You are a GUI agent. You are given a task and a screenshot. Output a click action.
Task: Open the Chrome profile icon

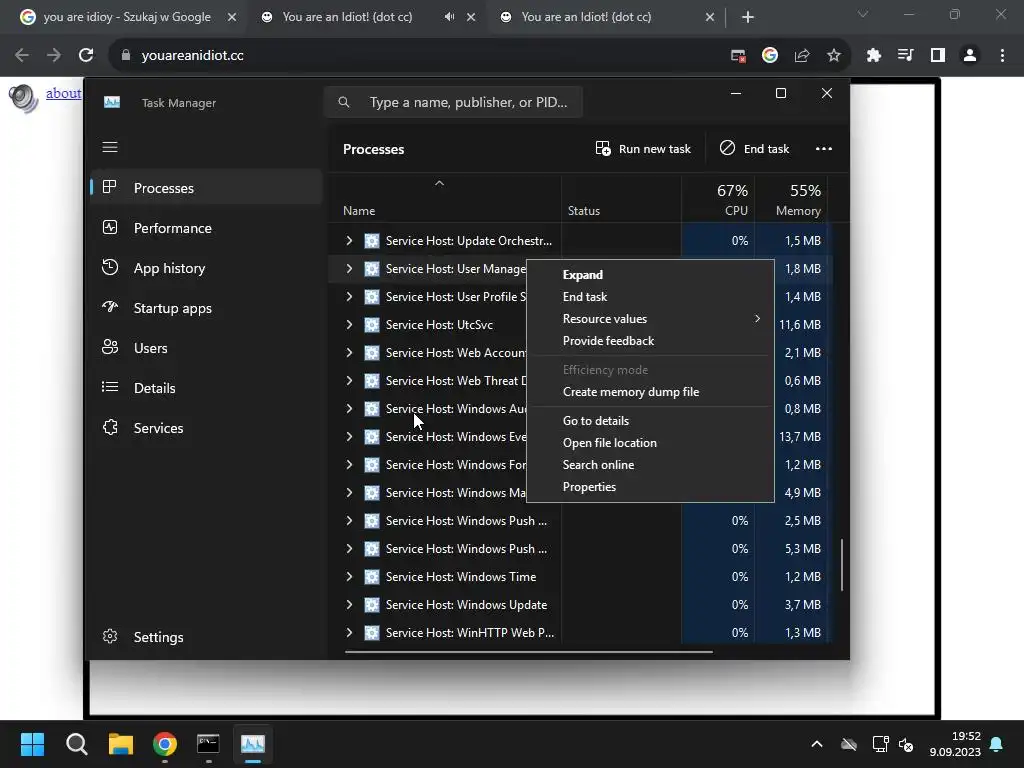click(x=970, y=56)
